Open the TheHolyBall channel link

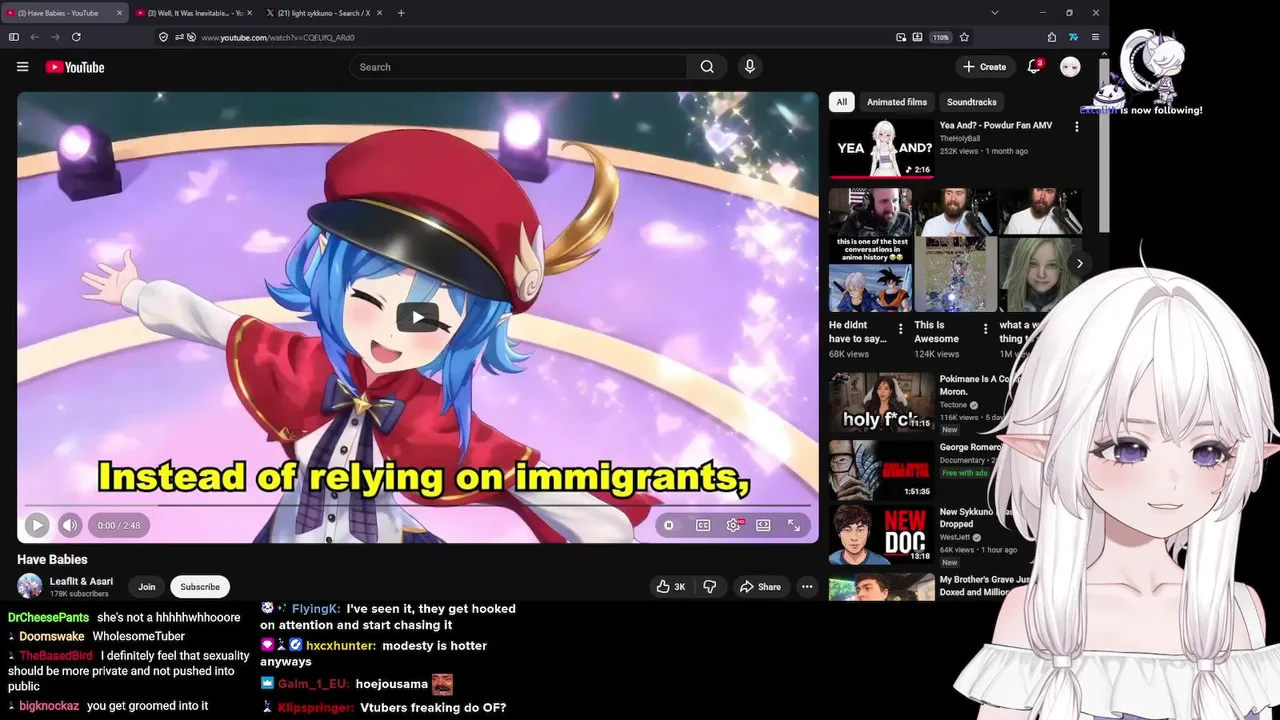click(x=961, y=139)
